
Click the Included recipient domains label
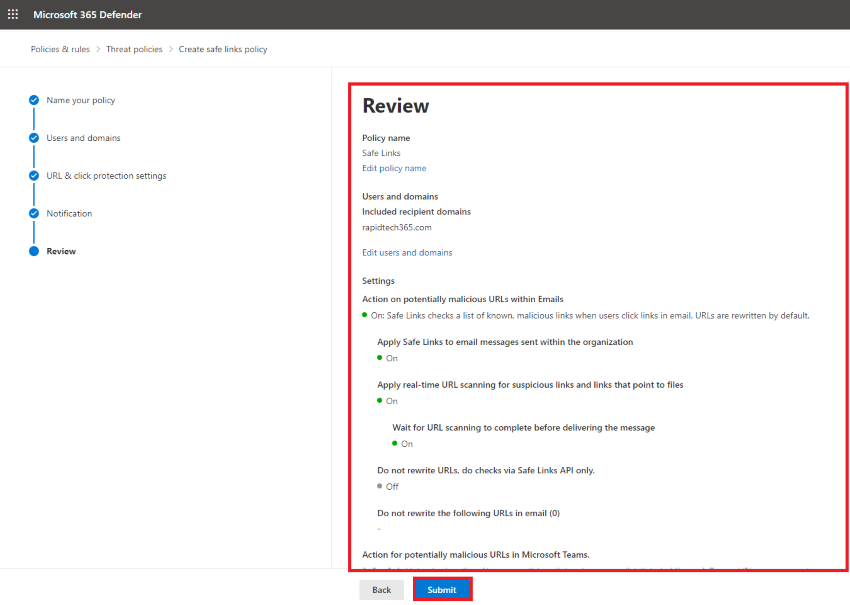416,211
